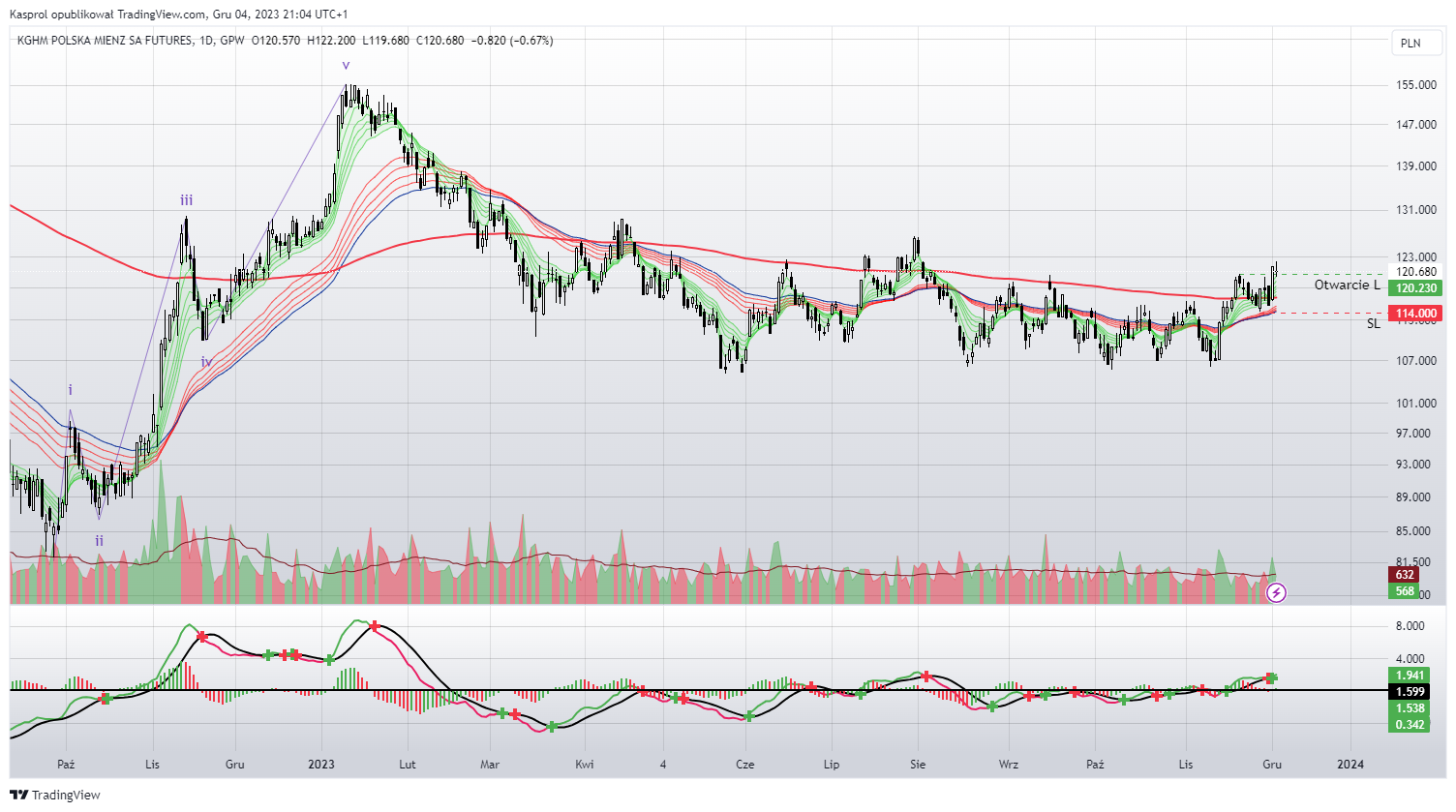Click the Wrz month axis label
Screen dimensions: 1456x812
(1009, 765)
